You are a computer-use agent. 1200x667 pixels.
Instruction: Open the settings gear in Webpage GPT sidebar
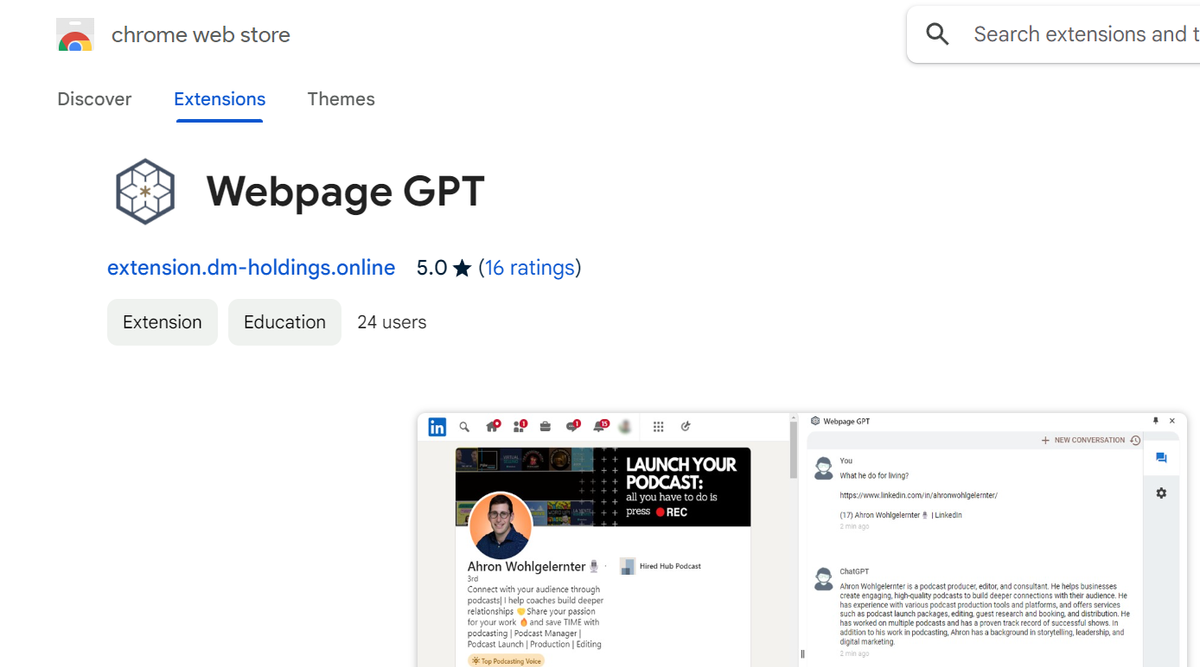pos(1161,493)
